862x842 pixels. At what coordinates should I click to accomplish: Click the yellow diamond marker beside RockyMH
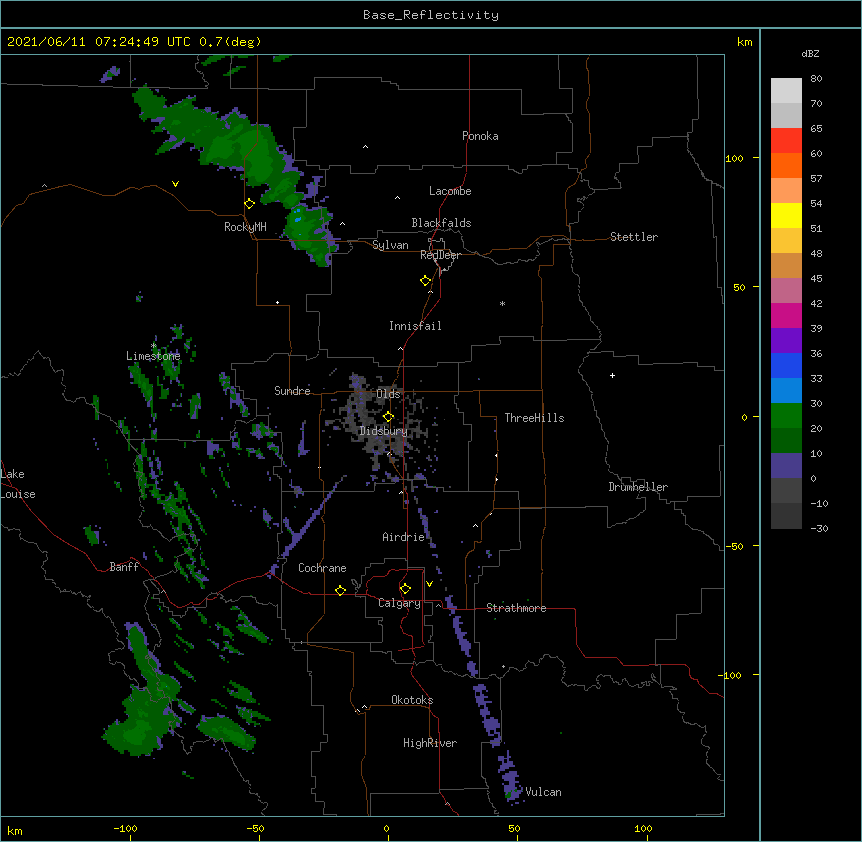(250, 204)
